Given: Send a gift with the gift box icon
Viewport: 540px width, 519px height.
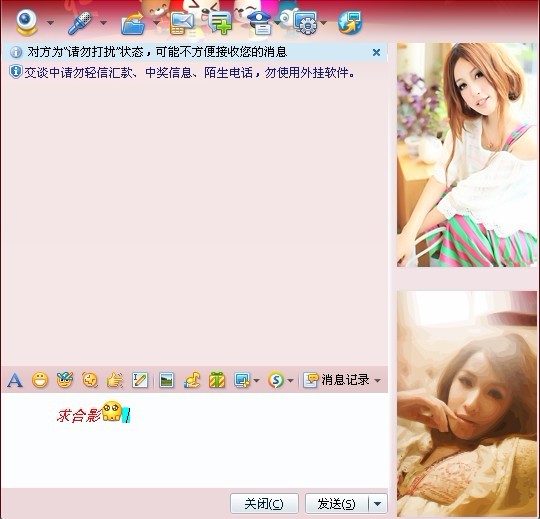Looking at the screenshot, I should pyautogui.click(x=217, y=380).
